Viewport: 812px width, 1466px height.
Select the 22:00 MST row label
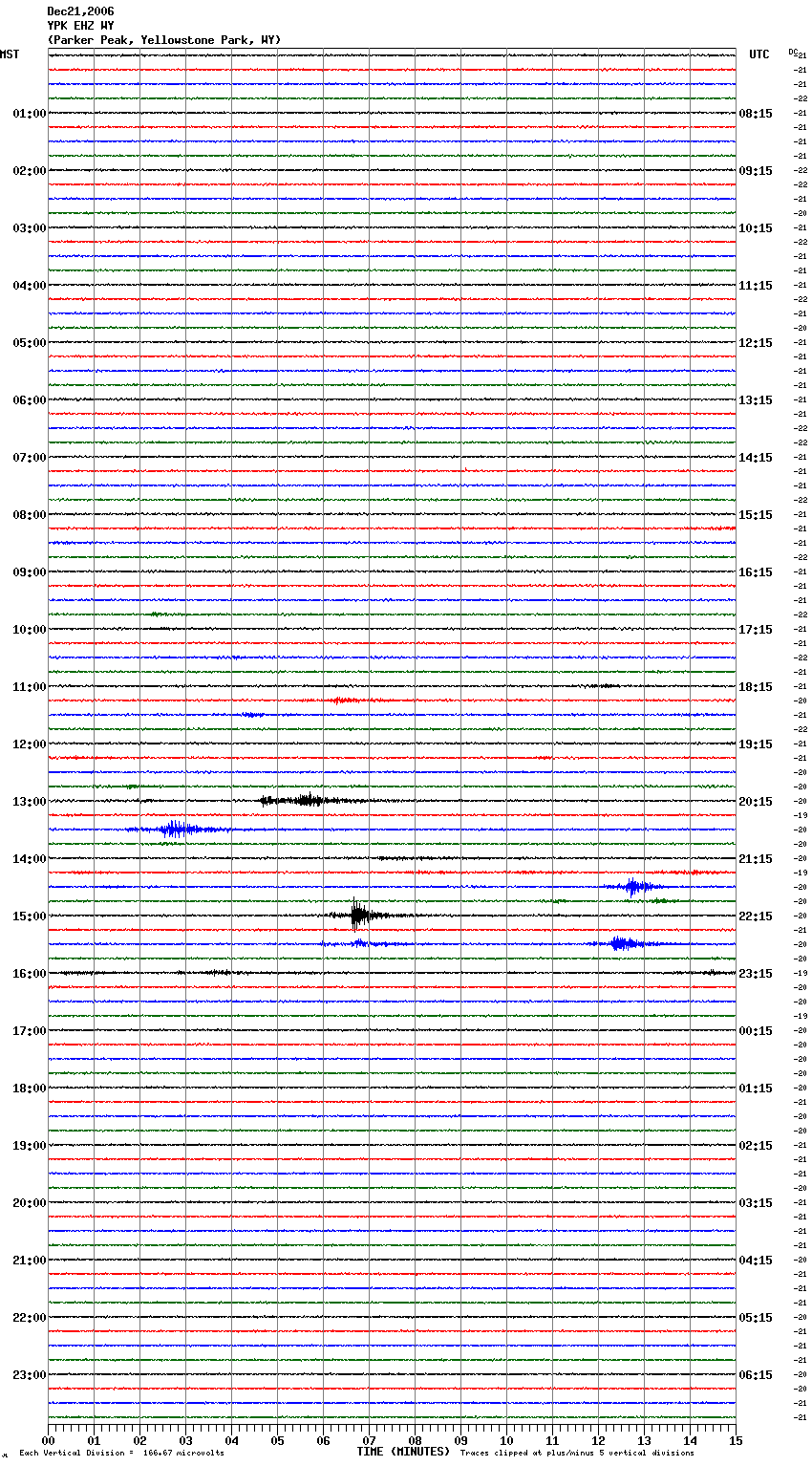(30, 1318)
